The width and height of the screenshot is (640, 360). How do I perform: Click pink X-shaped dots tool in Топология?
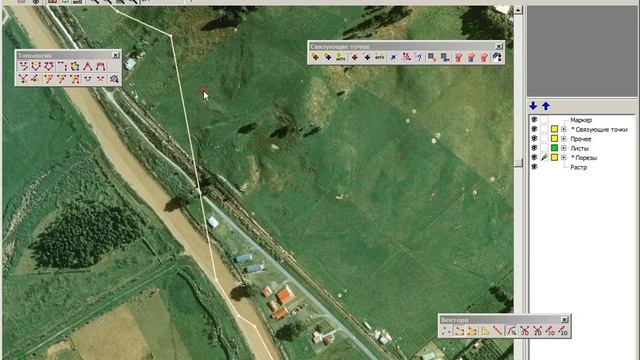pos(100,79)
